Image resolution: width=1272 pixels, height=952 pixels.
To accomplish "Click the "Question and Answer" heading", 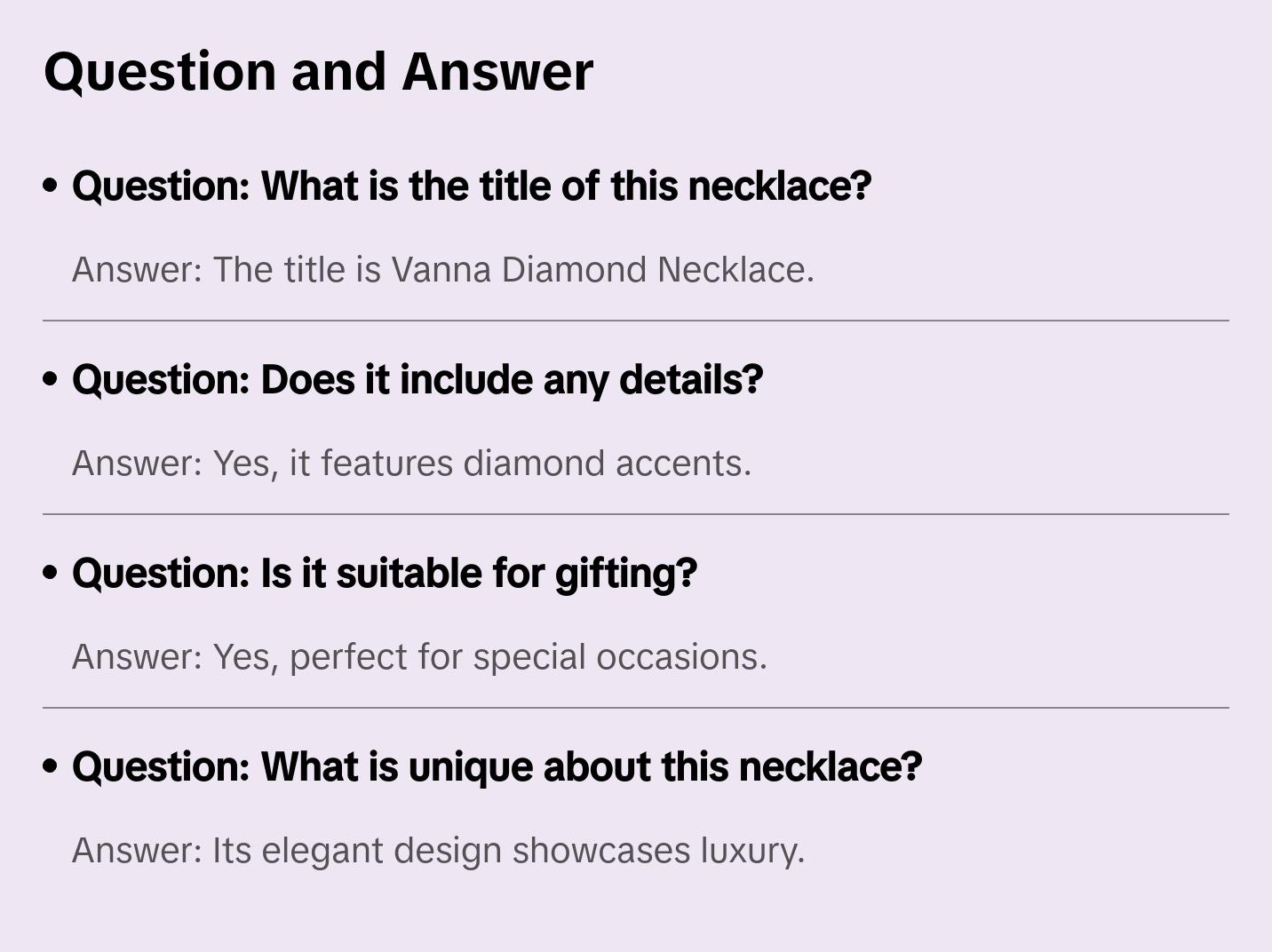I will tap(318, 71).
